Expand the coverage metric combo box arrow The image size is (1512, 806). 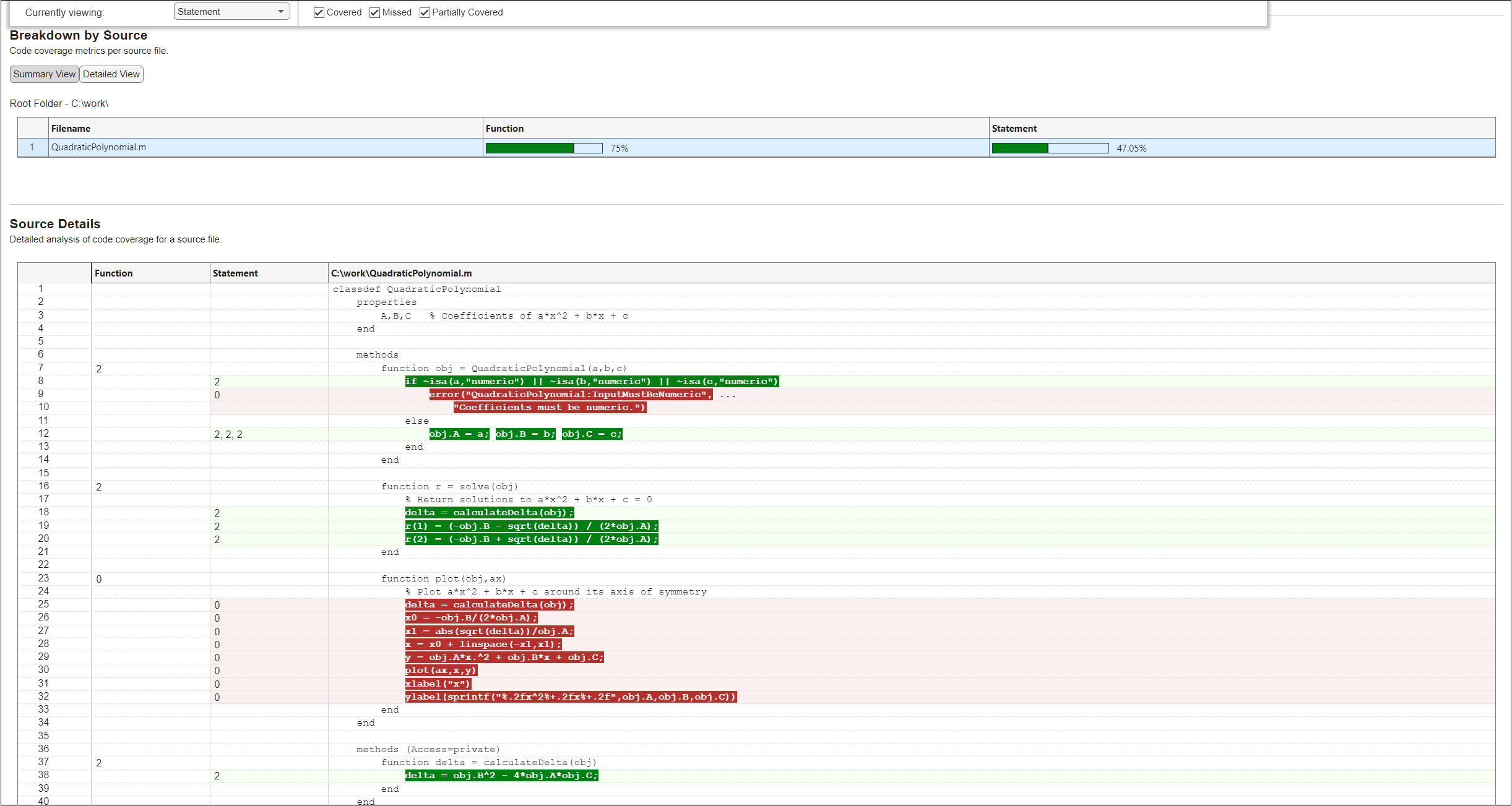282,11
